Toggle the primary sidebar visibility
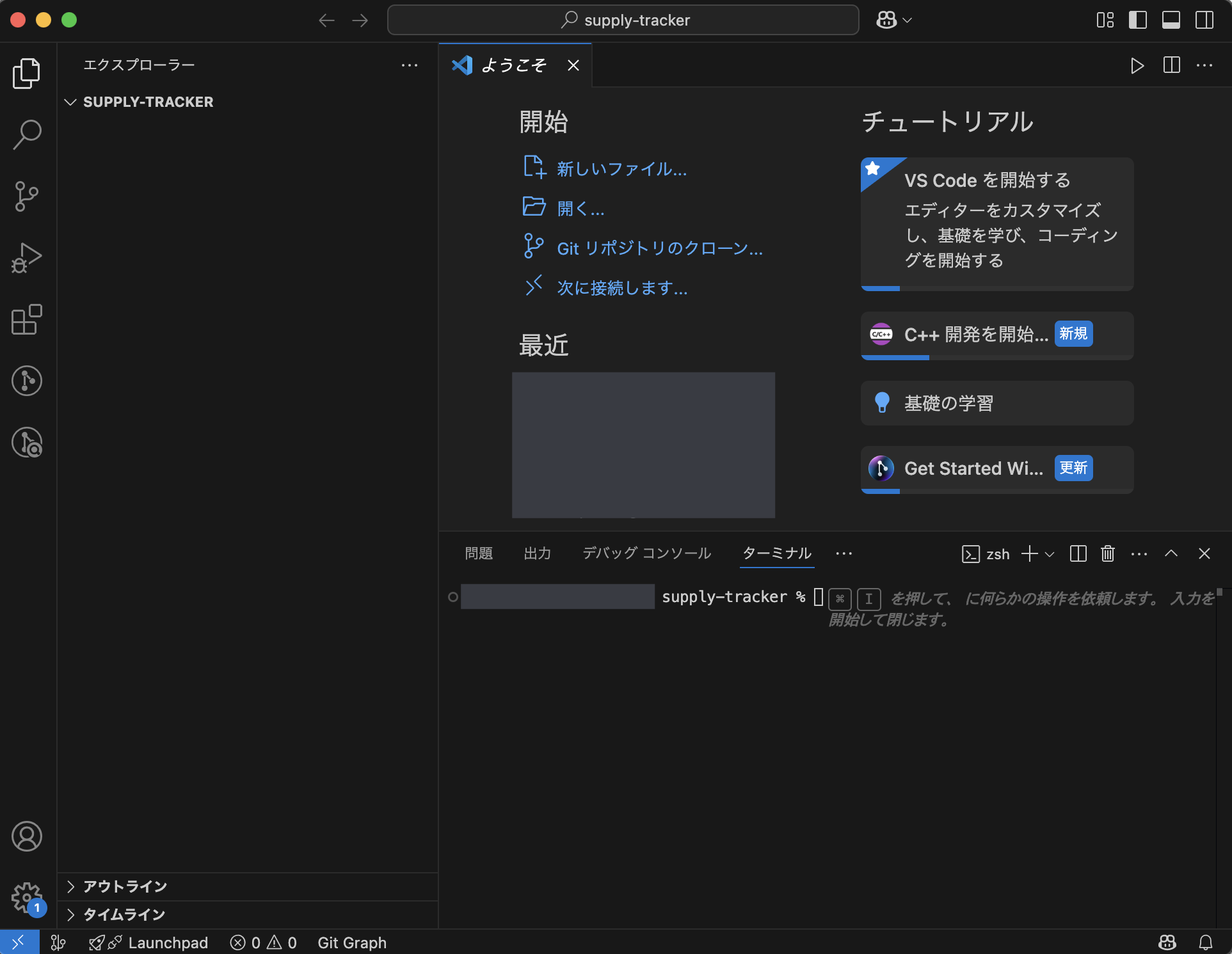Viewport: 1232px width, 954px height. [x=1139, y=20]
